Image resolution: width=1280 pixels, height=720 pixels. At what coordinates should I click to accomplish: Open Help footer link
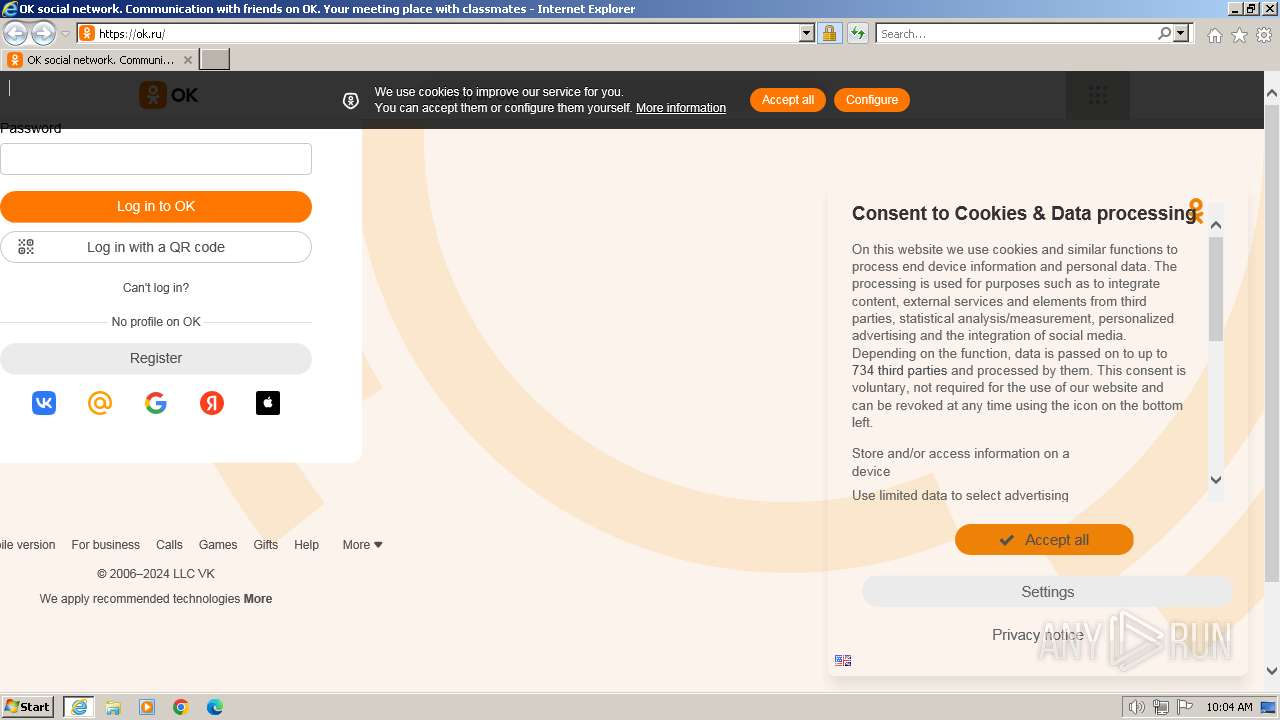pos(306,545)
